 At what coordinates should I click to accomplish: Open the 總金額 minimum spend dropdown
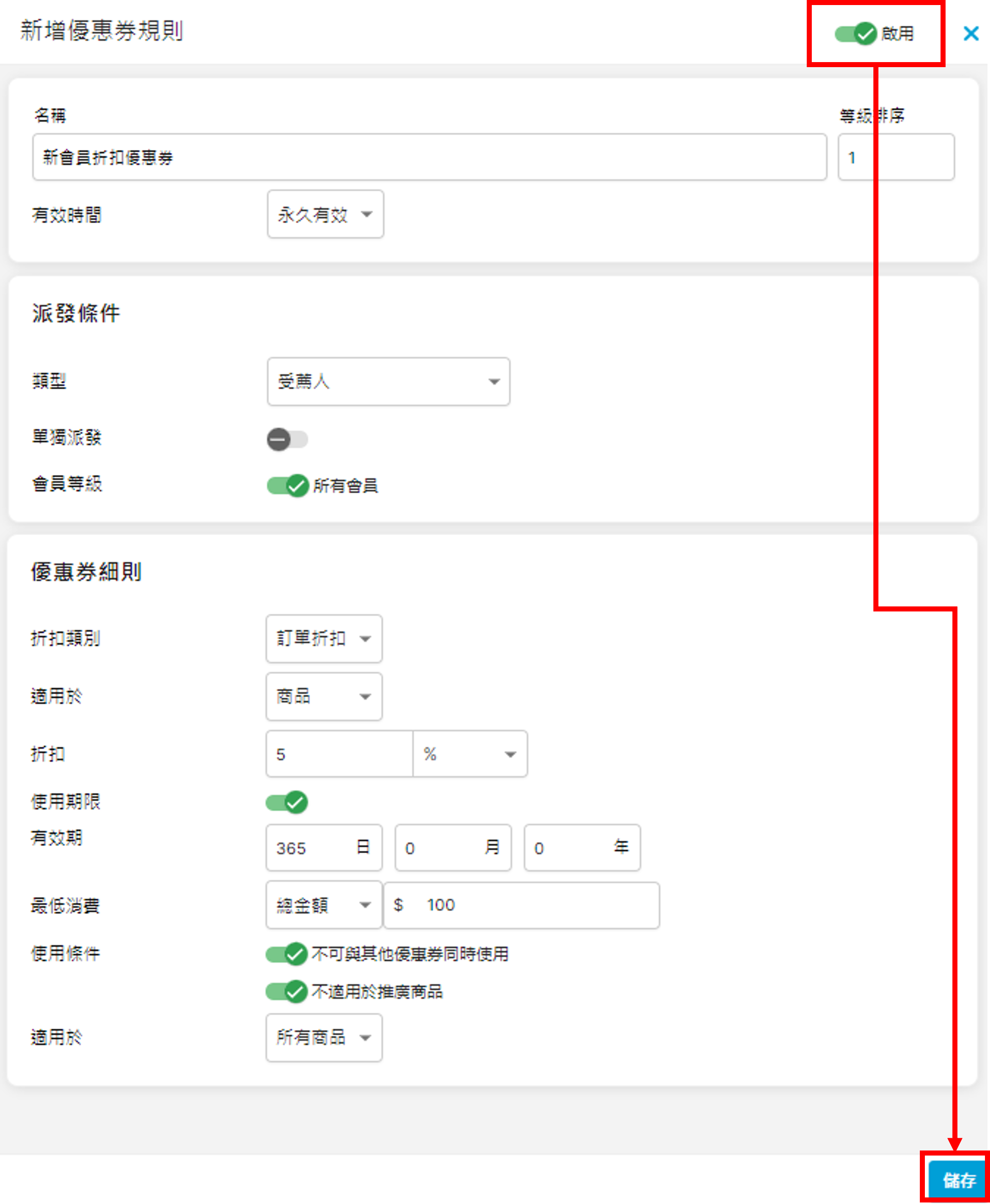point(323,905)
